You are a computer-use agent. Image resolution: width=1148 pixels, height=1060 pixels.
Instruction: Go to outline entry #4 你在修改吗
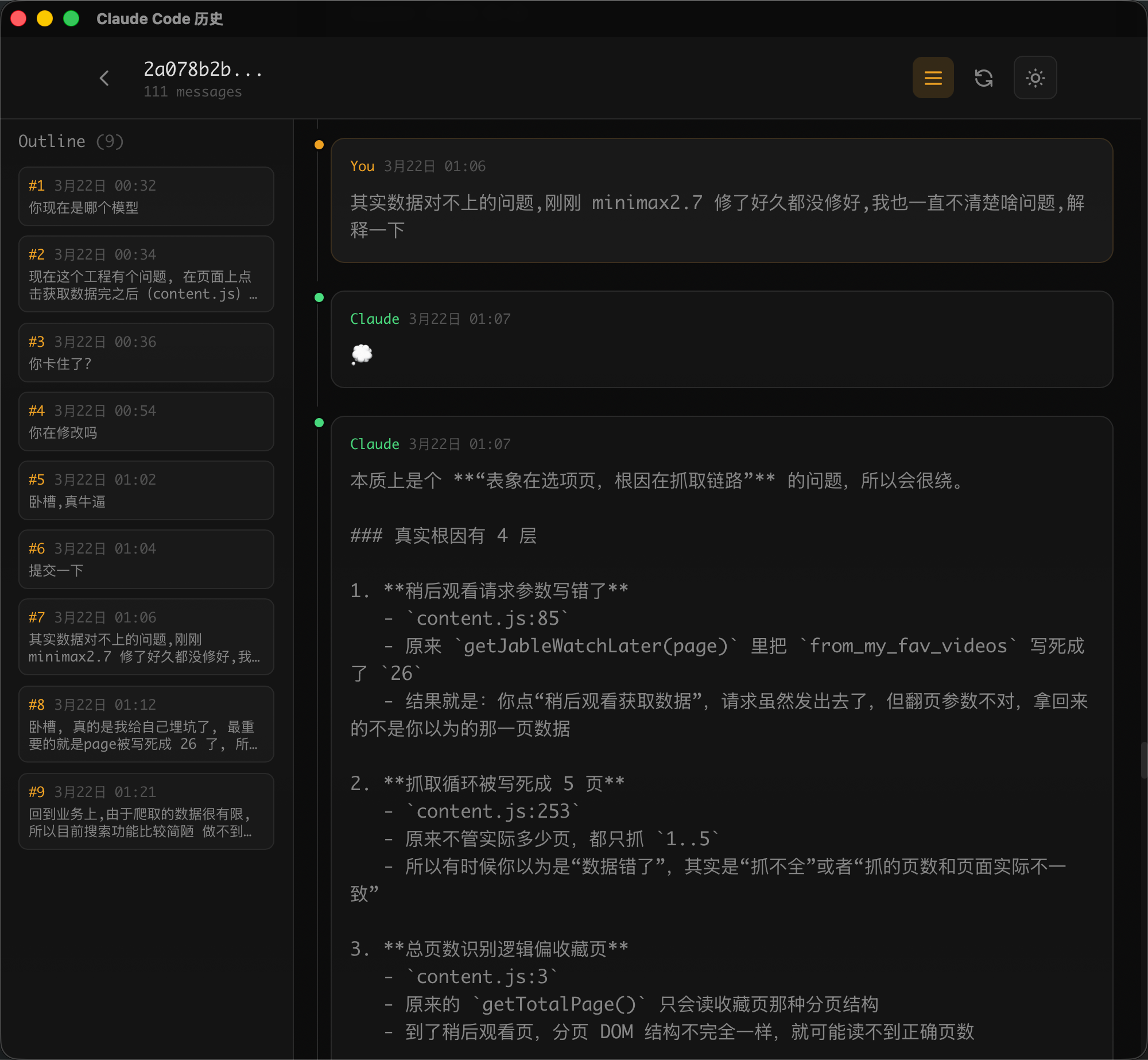click(146, 421)
